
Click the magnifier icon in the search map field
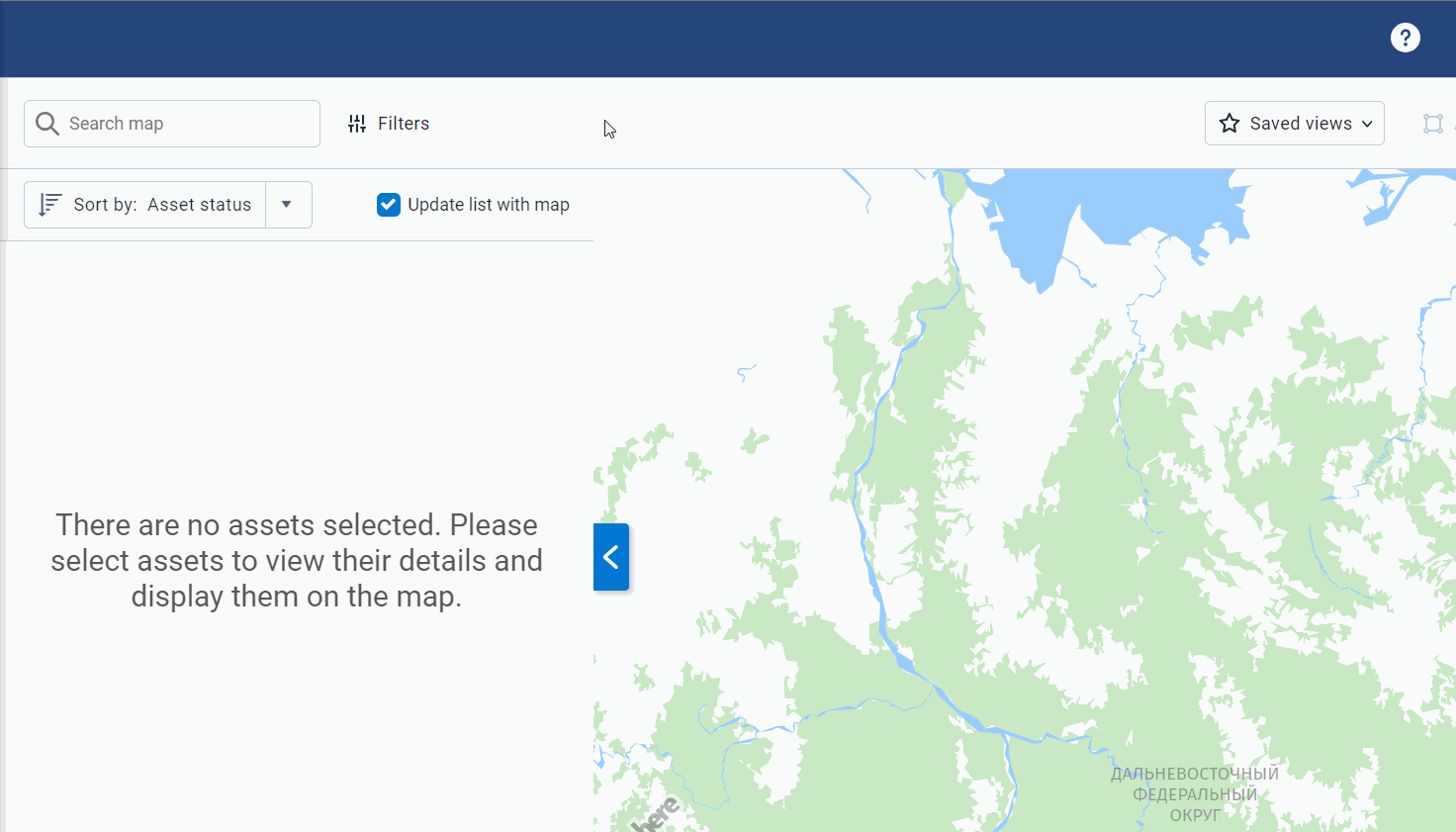[46, 123]
